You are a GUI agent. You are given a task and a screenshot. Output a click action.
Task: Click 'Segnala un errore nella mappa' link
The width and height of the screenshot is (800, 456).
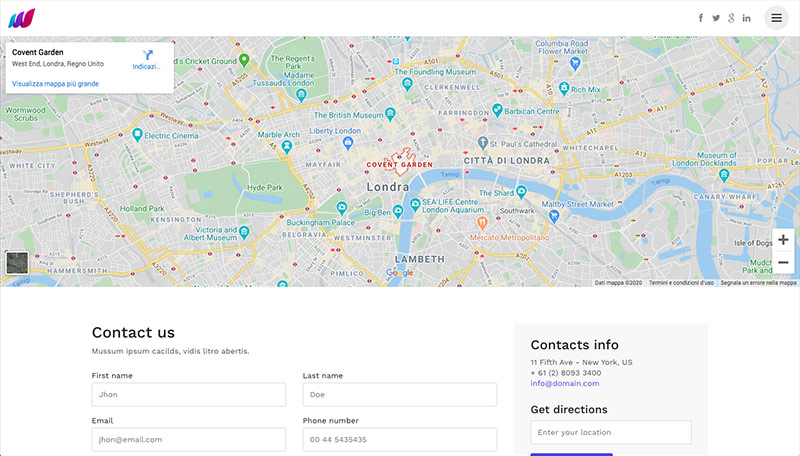pos(758,283)
